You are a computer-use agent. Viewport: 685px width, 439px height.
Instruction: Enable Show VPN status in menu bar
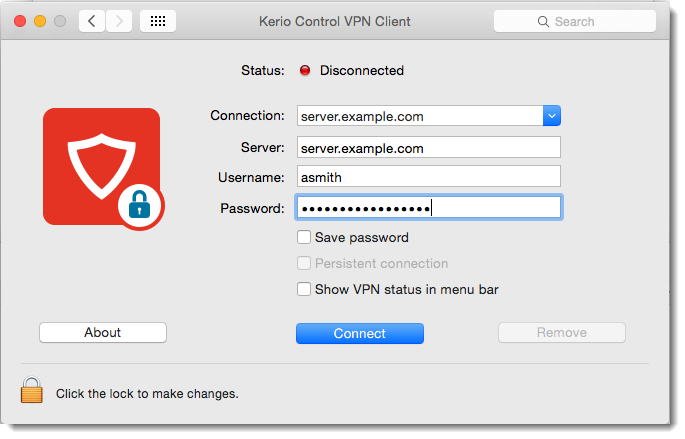click(x=304, y=290)
